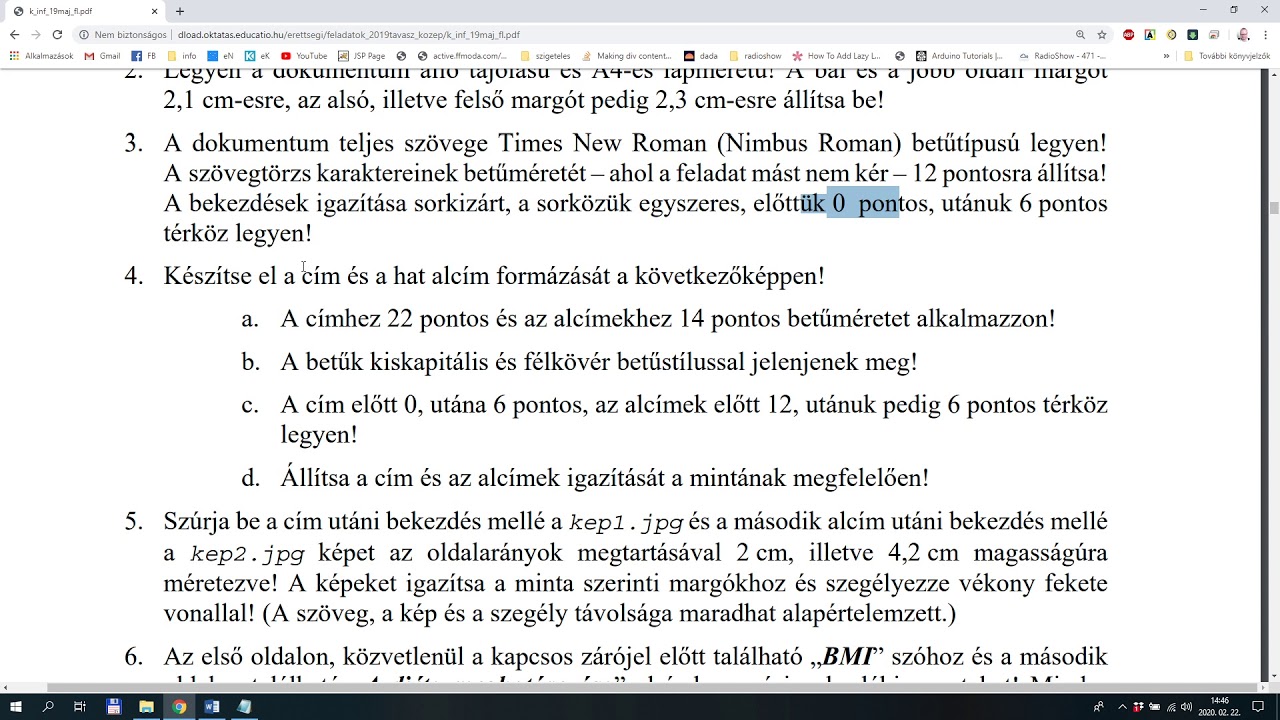Click the text 'kep1.jpg' in item 5

625,523
